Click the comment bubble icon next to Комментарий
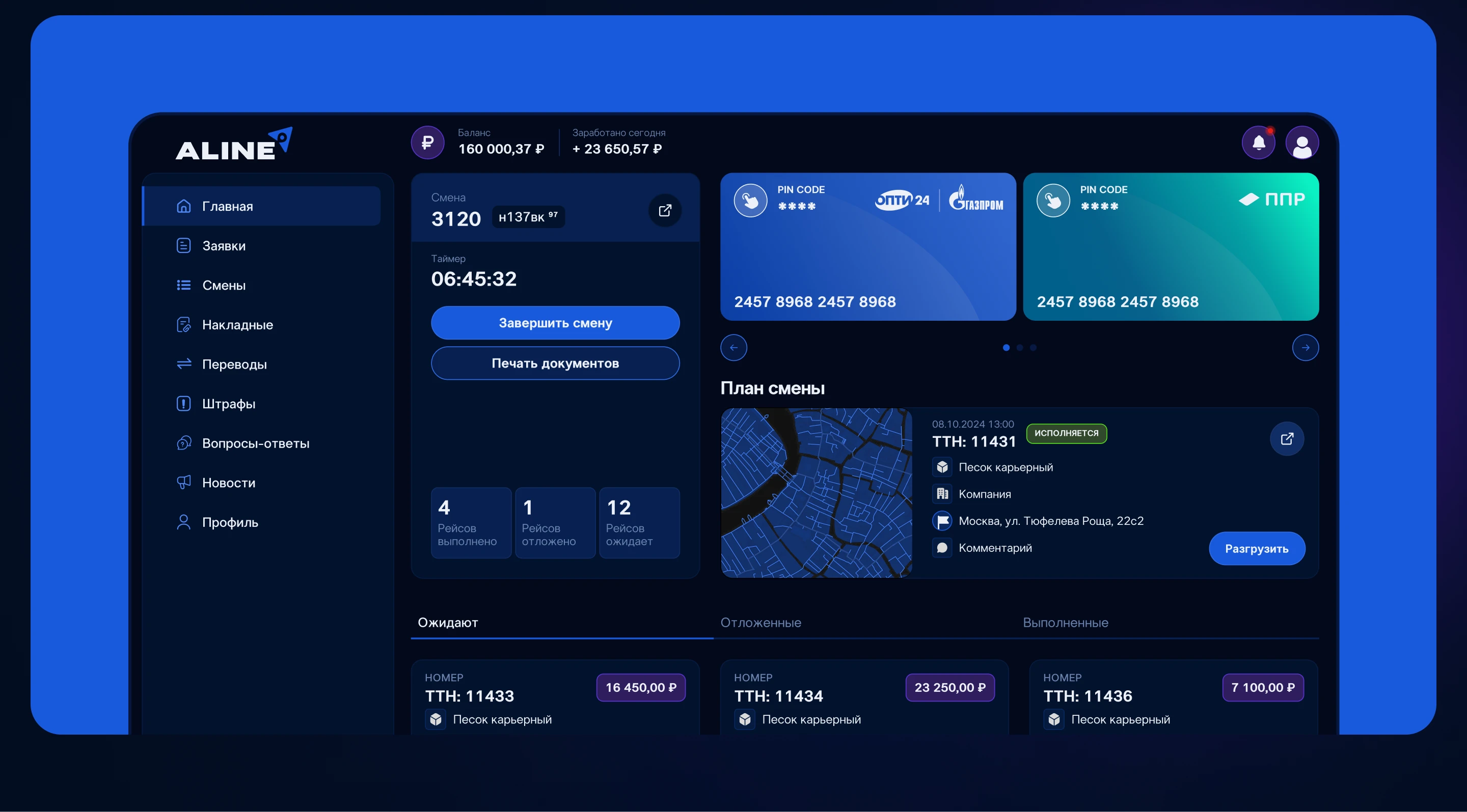 pos(942,547)
